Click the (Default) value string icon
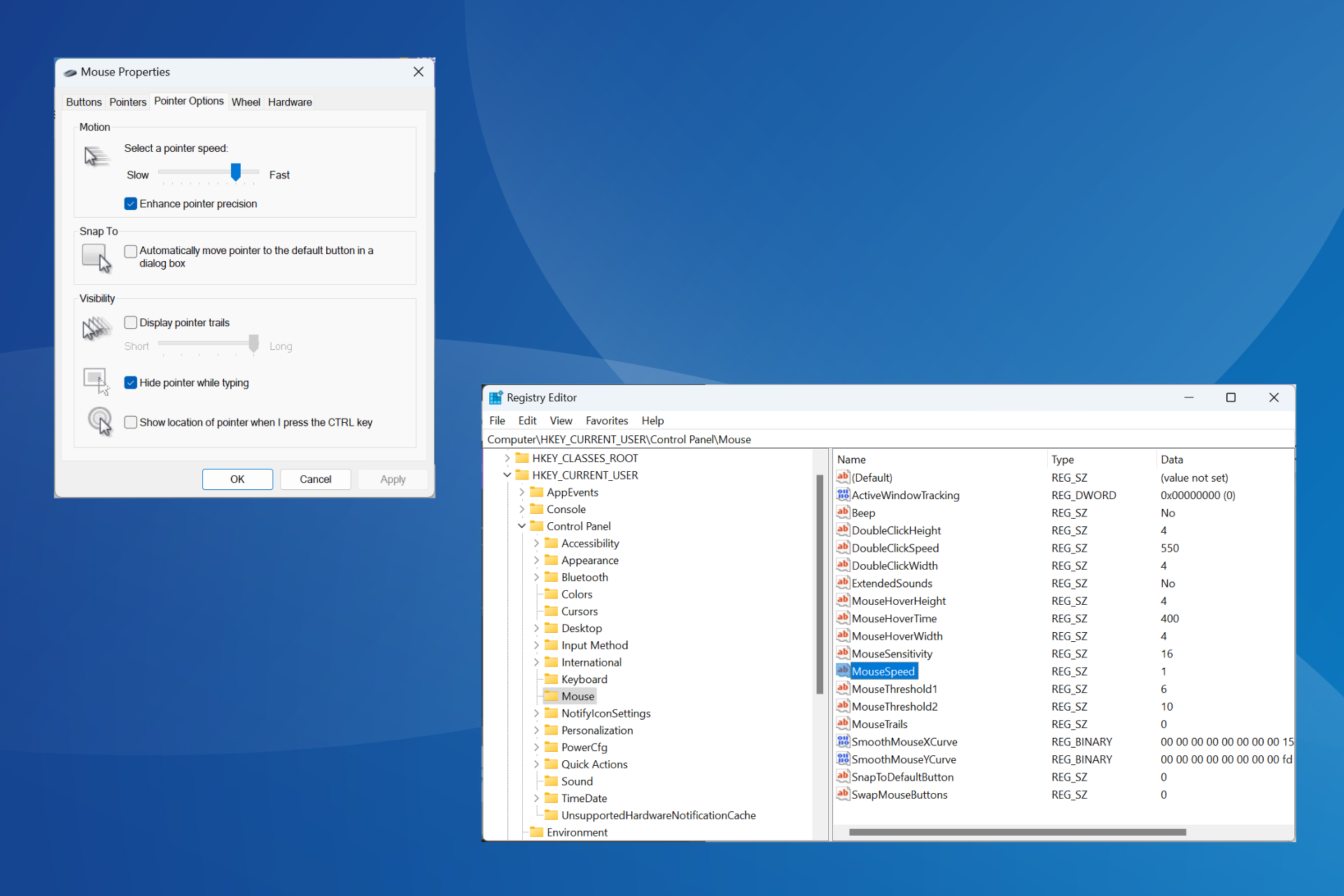1344x896 pixels. [843, 477]
